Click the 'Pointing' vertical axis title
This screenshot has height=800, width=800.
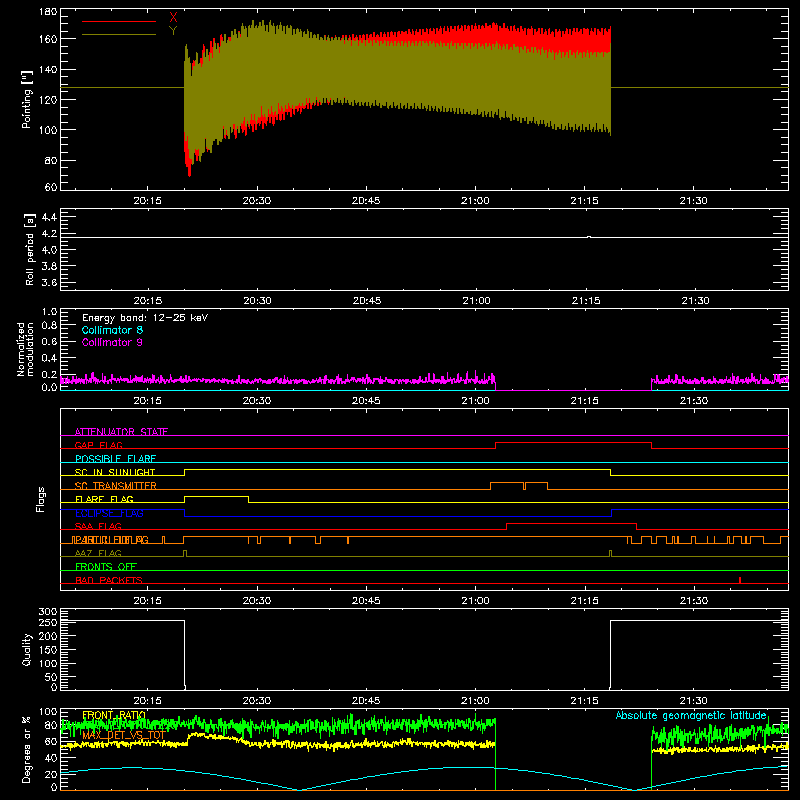(27, 99)
